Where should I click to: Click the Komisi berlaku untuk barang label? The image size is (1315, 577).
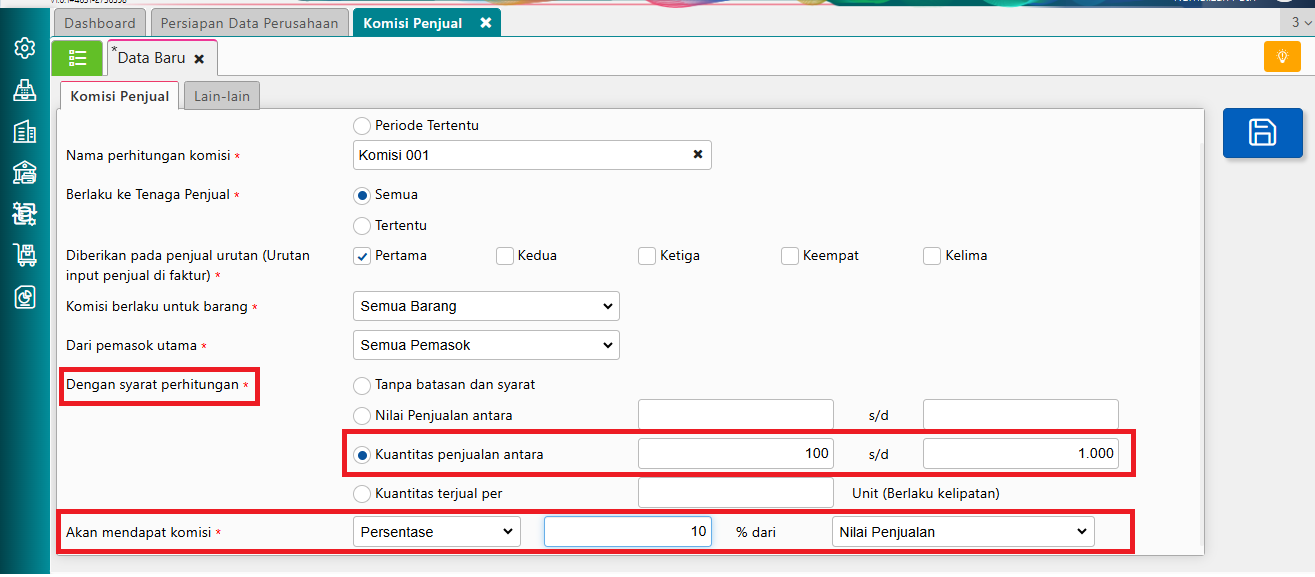pyautogui.click(x=156, y=307)
